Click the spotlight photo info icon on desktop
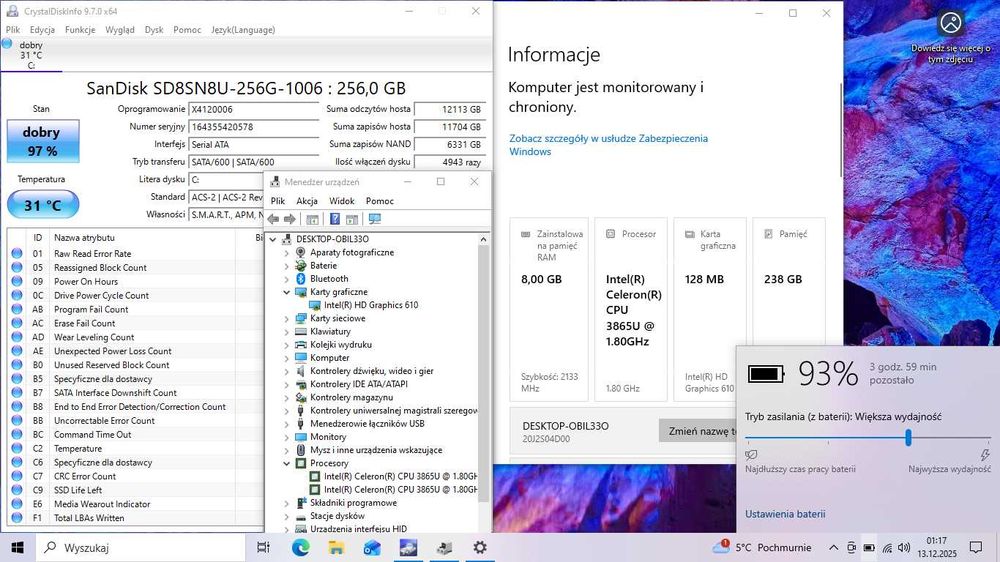 [x=950, y=23]
